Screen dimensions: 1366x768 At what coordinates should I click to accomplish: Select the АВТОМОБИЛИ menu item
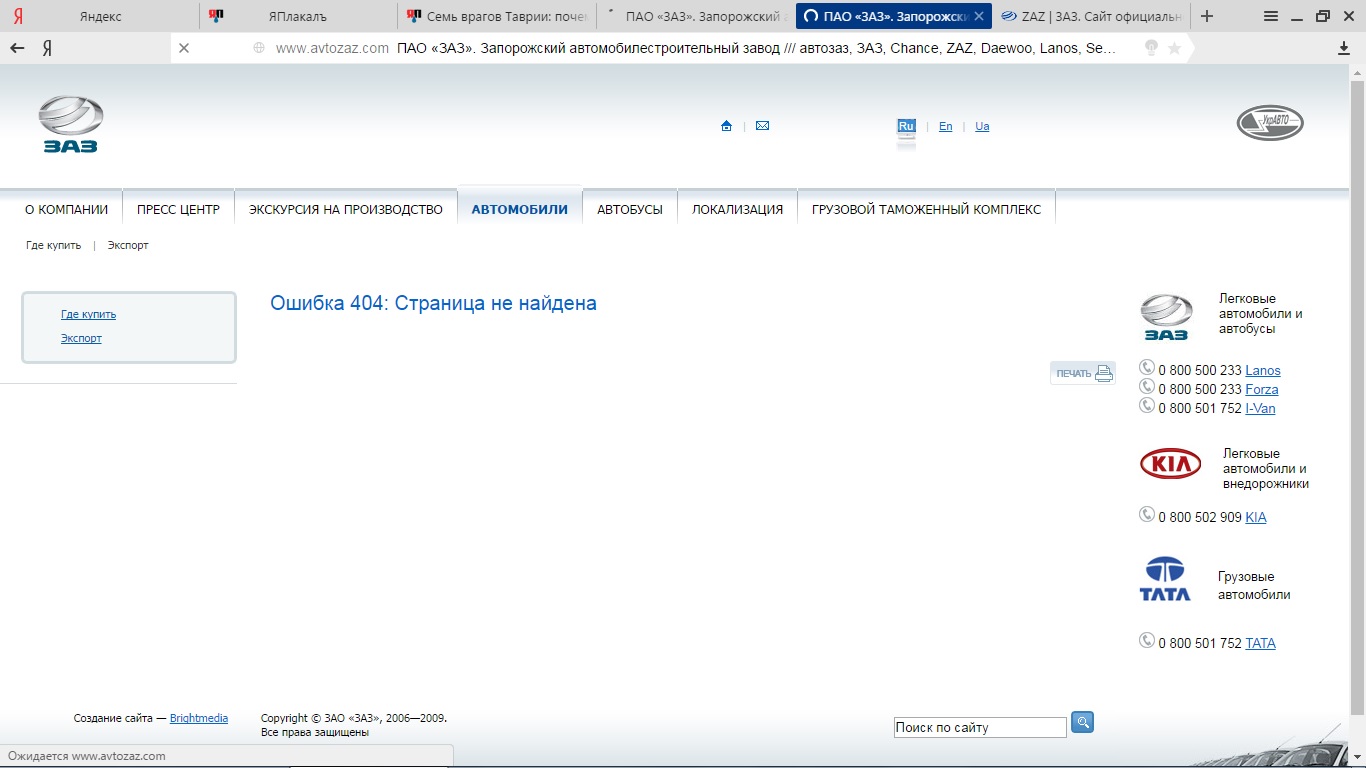tap(520, 210)
